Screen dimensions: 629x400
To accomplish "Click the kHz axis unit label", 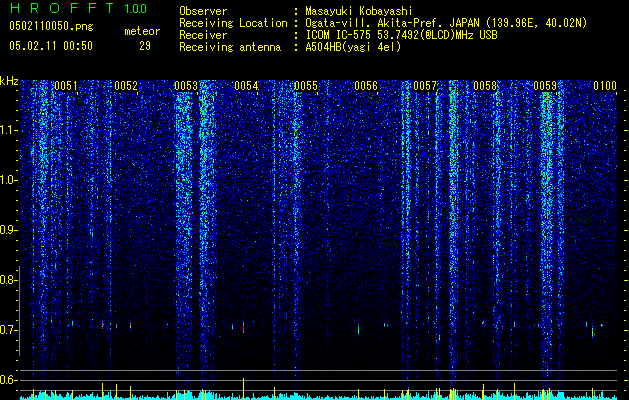I will tap(9, 81).
